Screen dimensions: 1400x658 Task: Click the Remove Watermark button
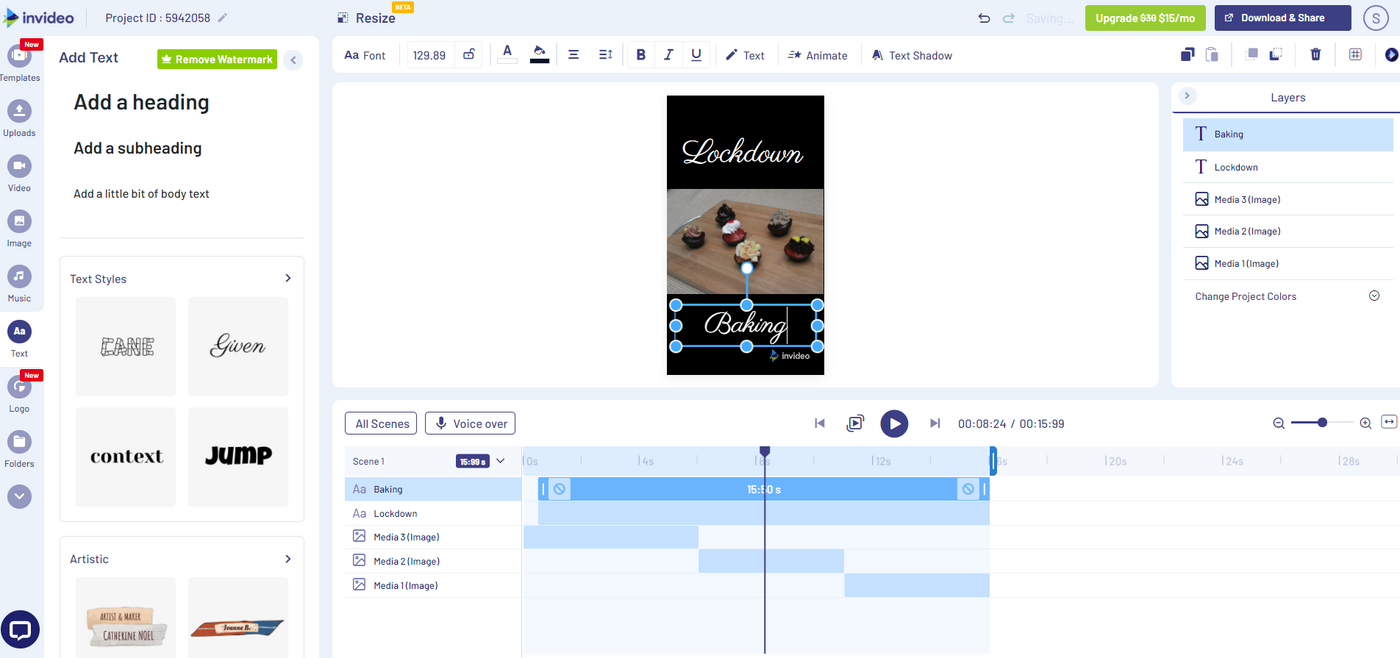tap(216, 59)
